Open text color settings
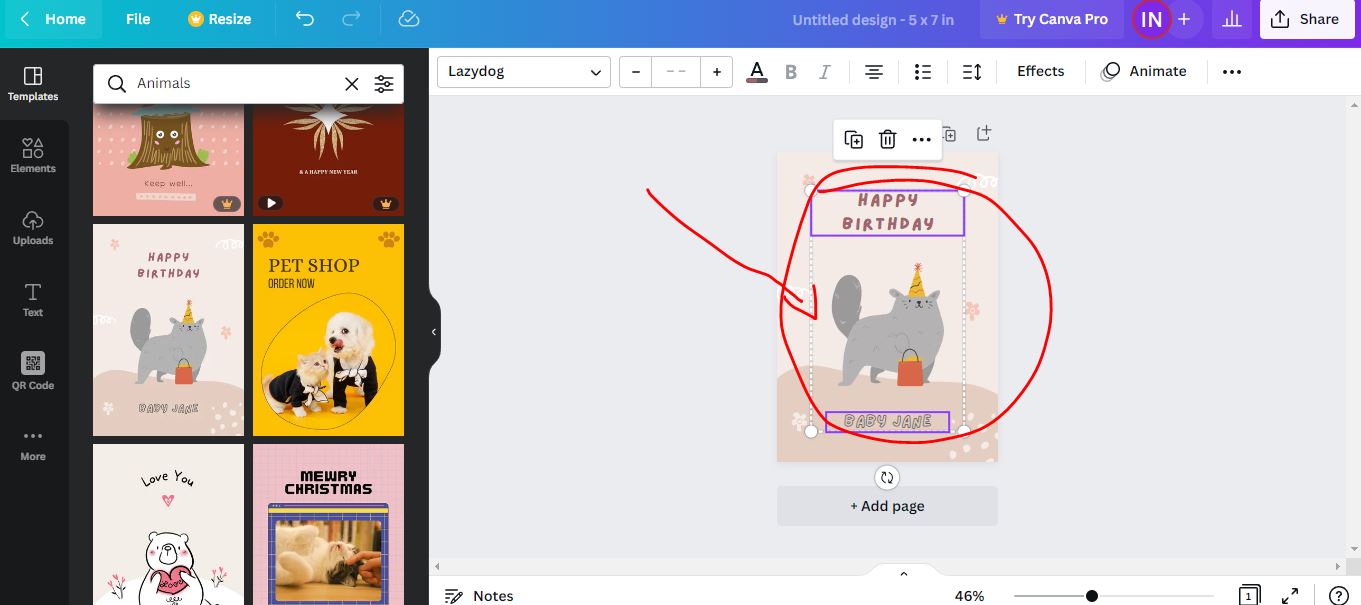Viewport: 1361px width, 605px height. pyautogui.click(x=756, y=71)
